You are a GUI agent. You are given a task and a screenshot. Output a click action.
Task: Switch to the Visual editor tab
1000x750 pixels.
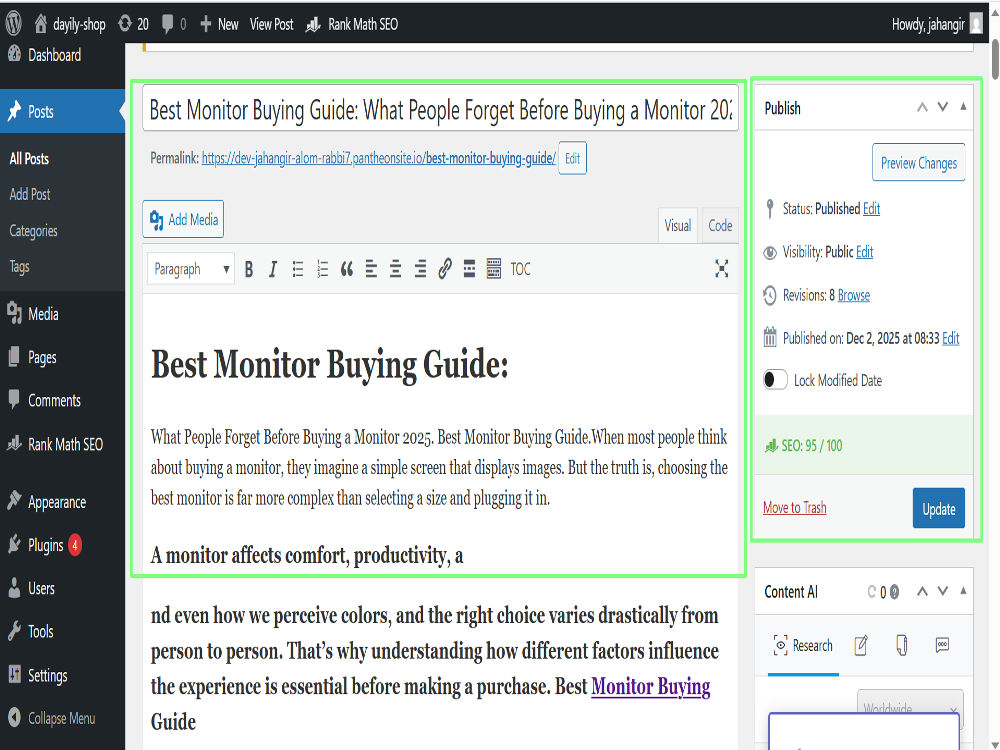pyautogui.click(x=677, y=226)
